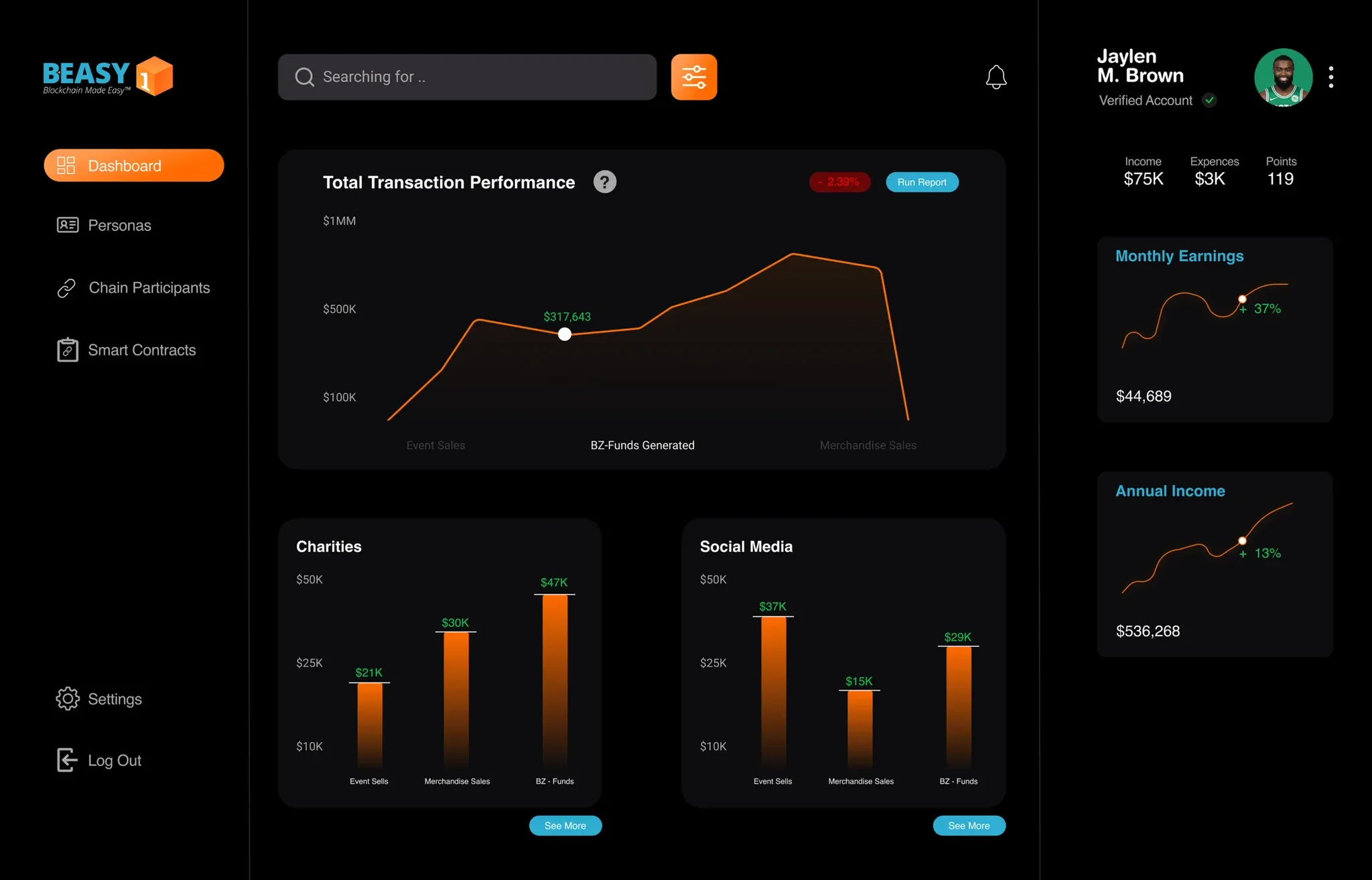Screen dimensions: 1372x880
Task: Click the Personas ID card icon
Action: click(68, 225)
